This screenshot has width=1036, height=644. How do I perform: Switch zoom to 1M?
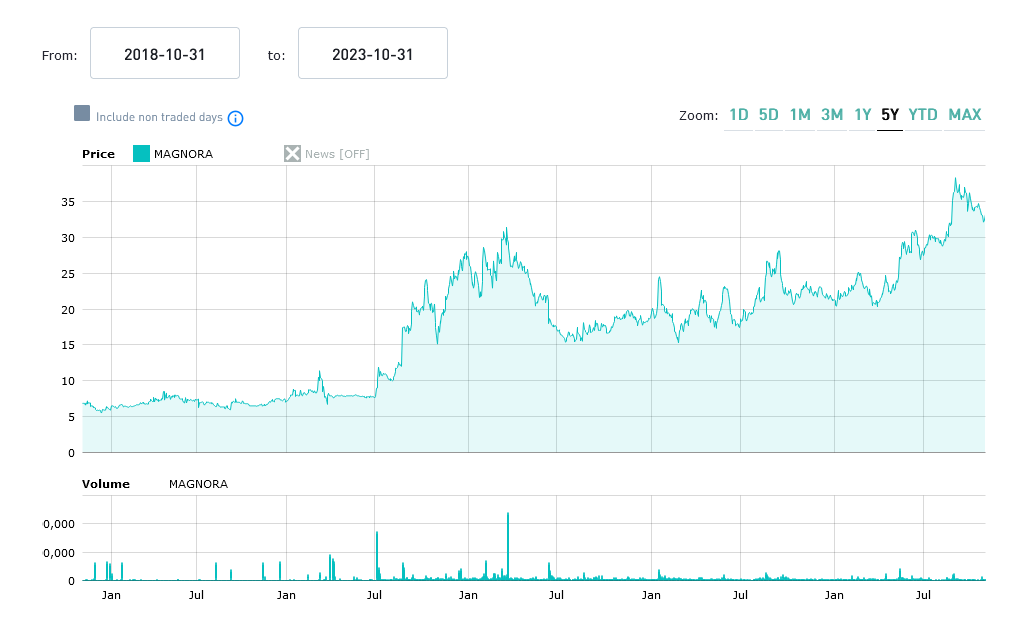point(800,115)
